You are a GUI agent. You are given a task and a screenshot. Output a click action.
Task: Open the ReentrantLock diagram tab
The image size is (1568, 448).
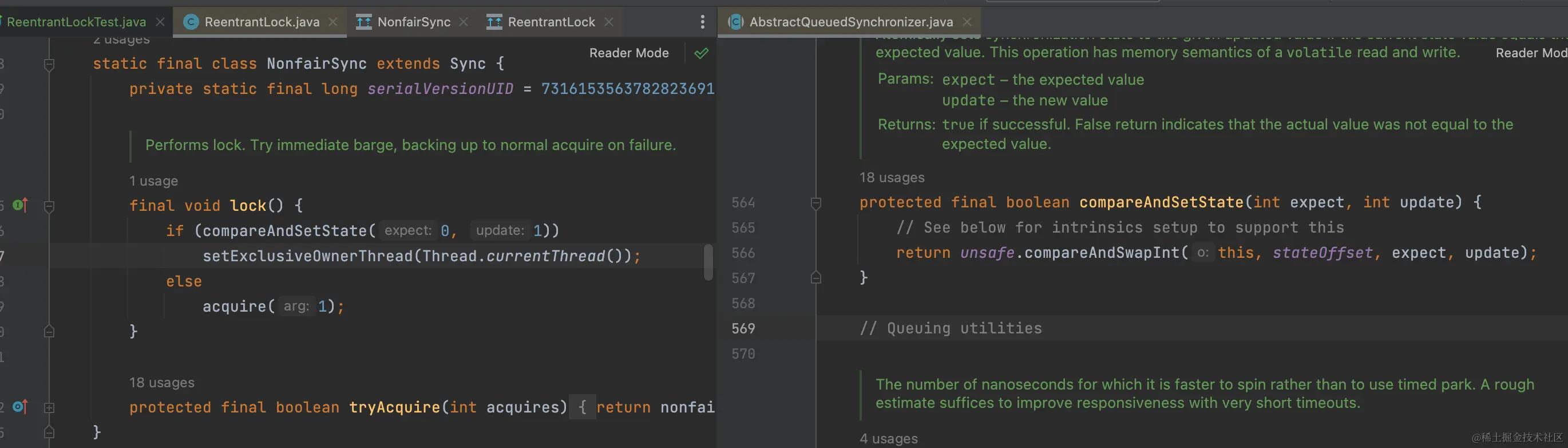(551, 22)
